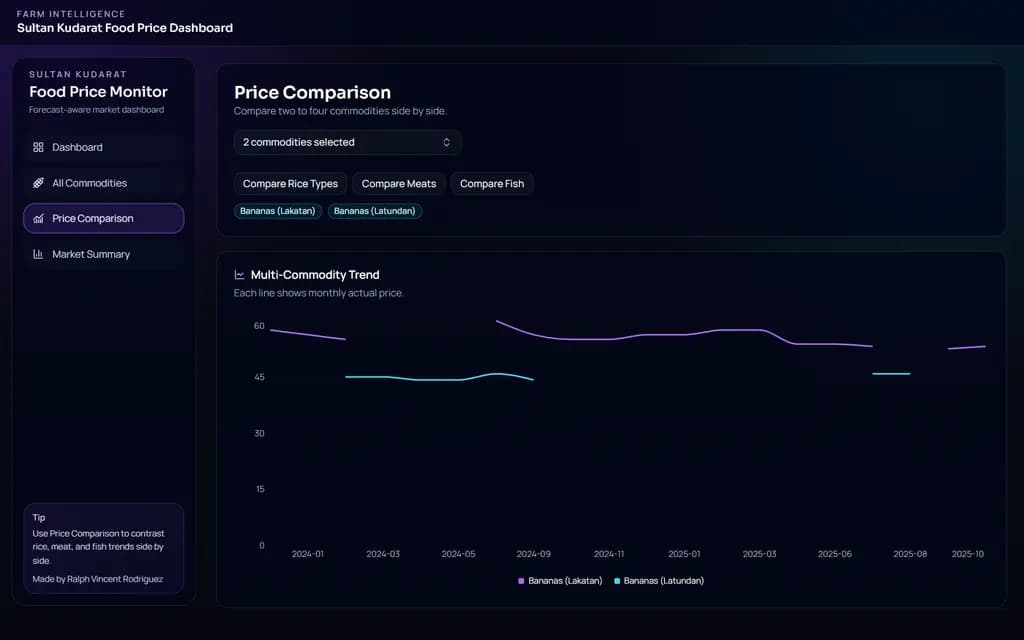This screenshot has height=640, width=1024.
Task: Open the '2 commodities selected' dropdown
Action: 347,142
